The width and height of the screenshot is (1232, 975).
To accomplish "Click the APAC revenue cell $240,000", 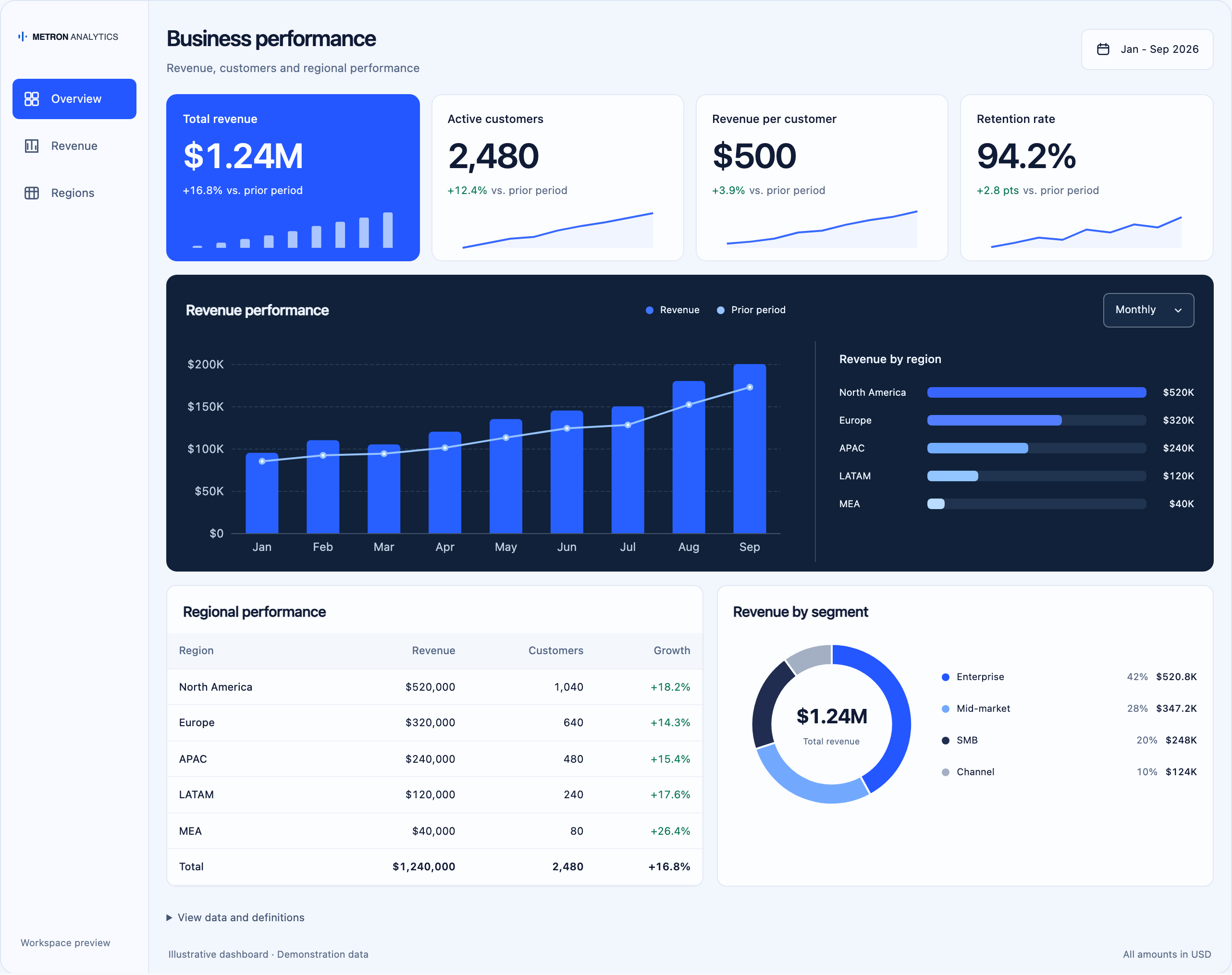I will tap(430, 759).
